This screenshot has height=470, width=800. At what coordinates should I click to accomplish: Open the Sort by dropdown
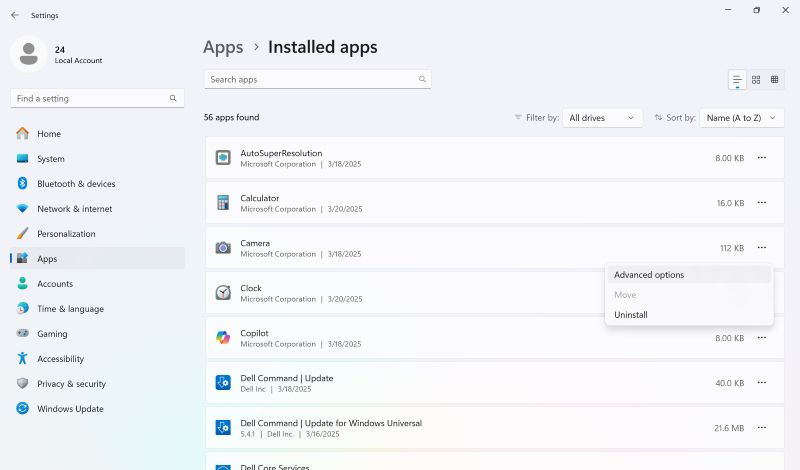coord(741,118)
